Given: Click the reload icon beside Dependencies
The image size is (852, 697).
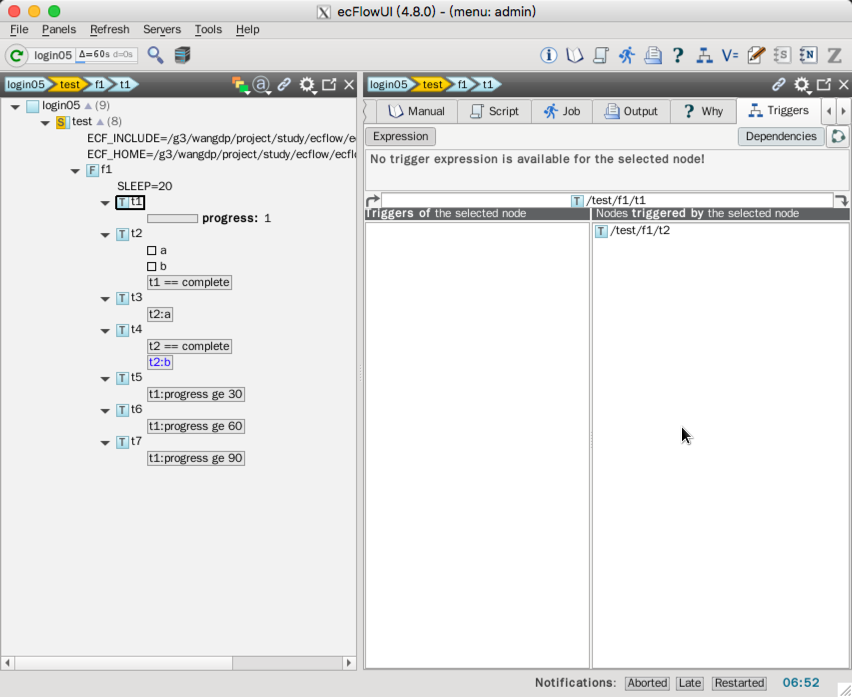Looking at the screenshot, I should coord(838,136).
